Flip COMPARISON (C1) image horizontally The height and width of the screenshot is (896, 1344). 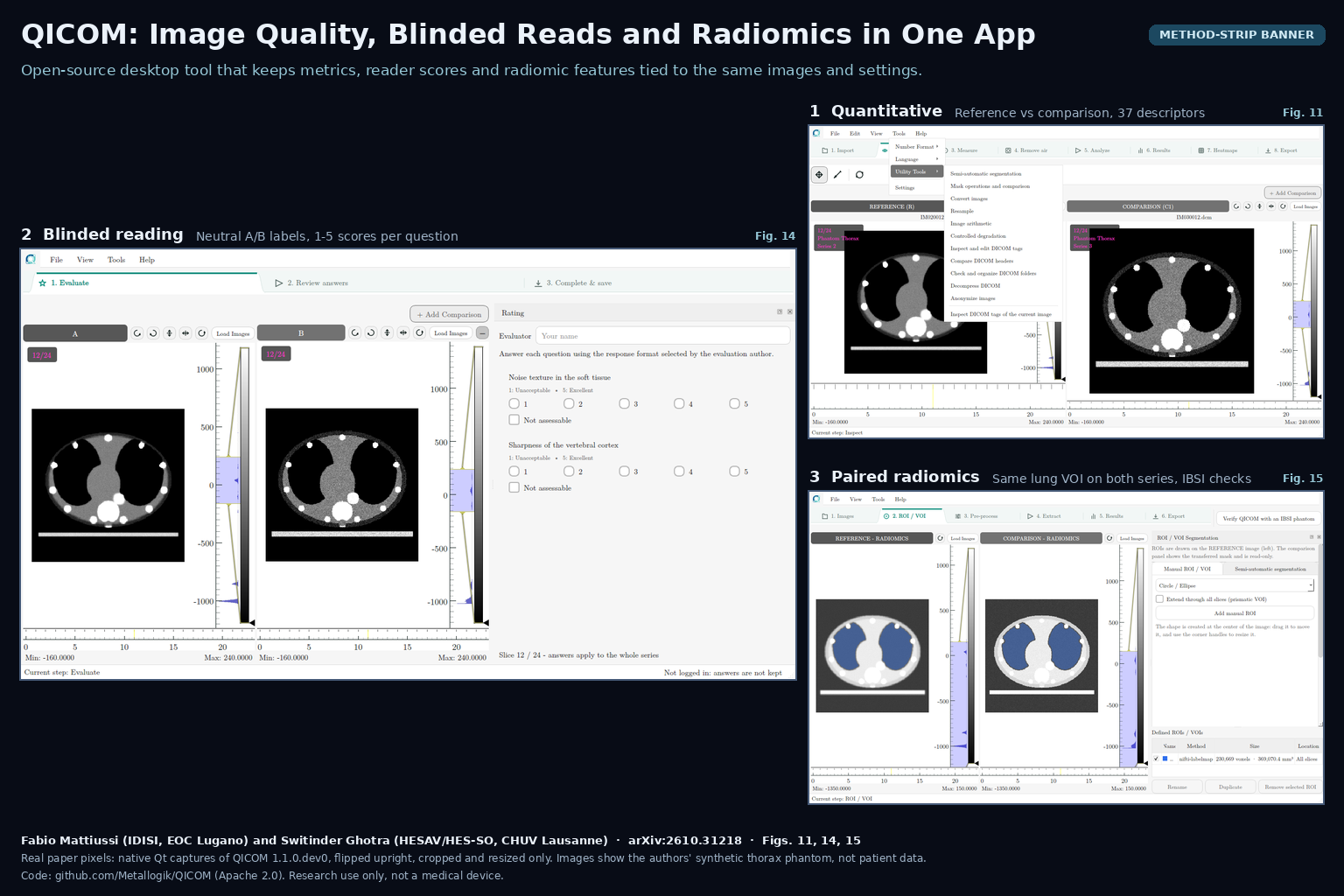(x=1271, y=206)
